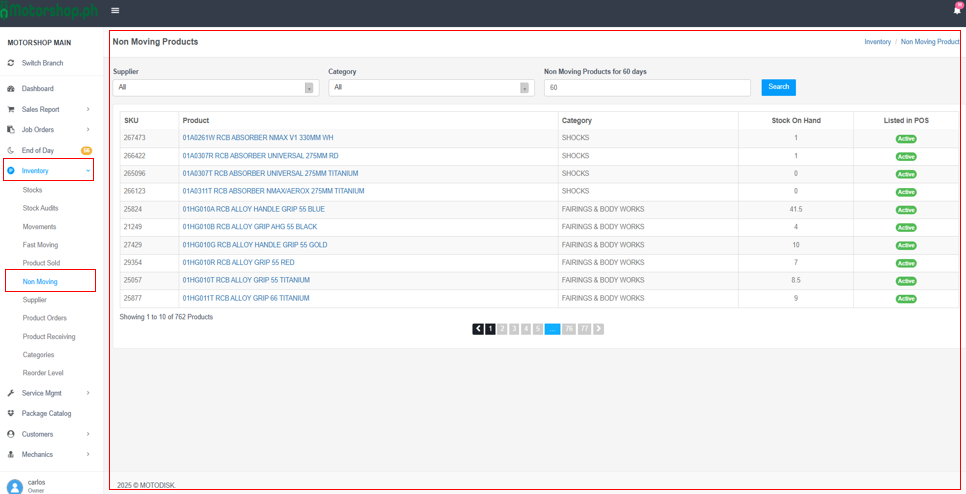This screenshot has width=966, height=494.
Task: Expand the Customers submenu
Action: (x=88, y=434)
